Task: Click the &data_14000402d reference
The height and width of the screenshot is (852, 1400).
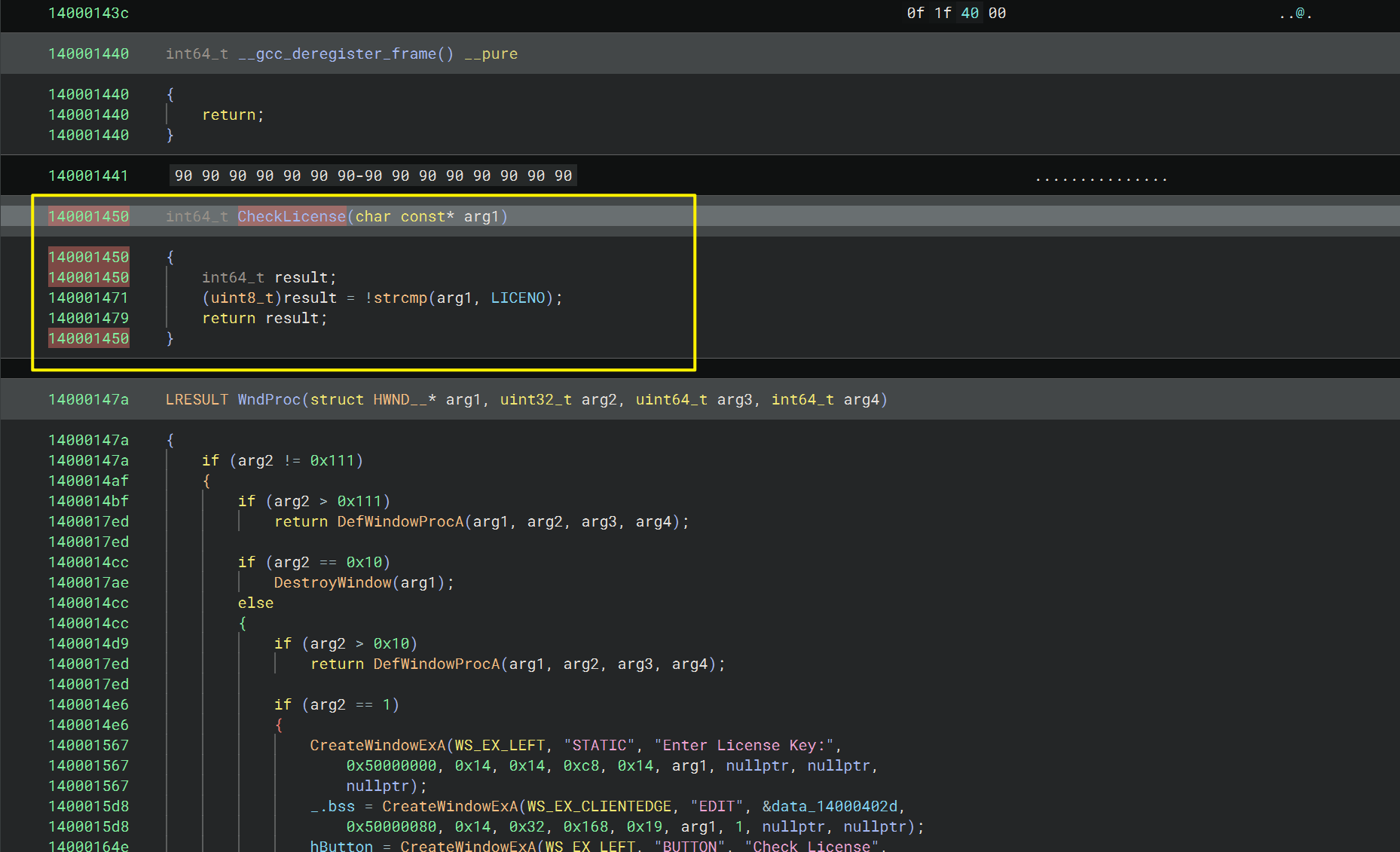Action: 830,806
